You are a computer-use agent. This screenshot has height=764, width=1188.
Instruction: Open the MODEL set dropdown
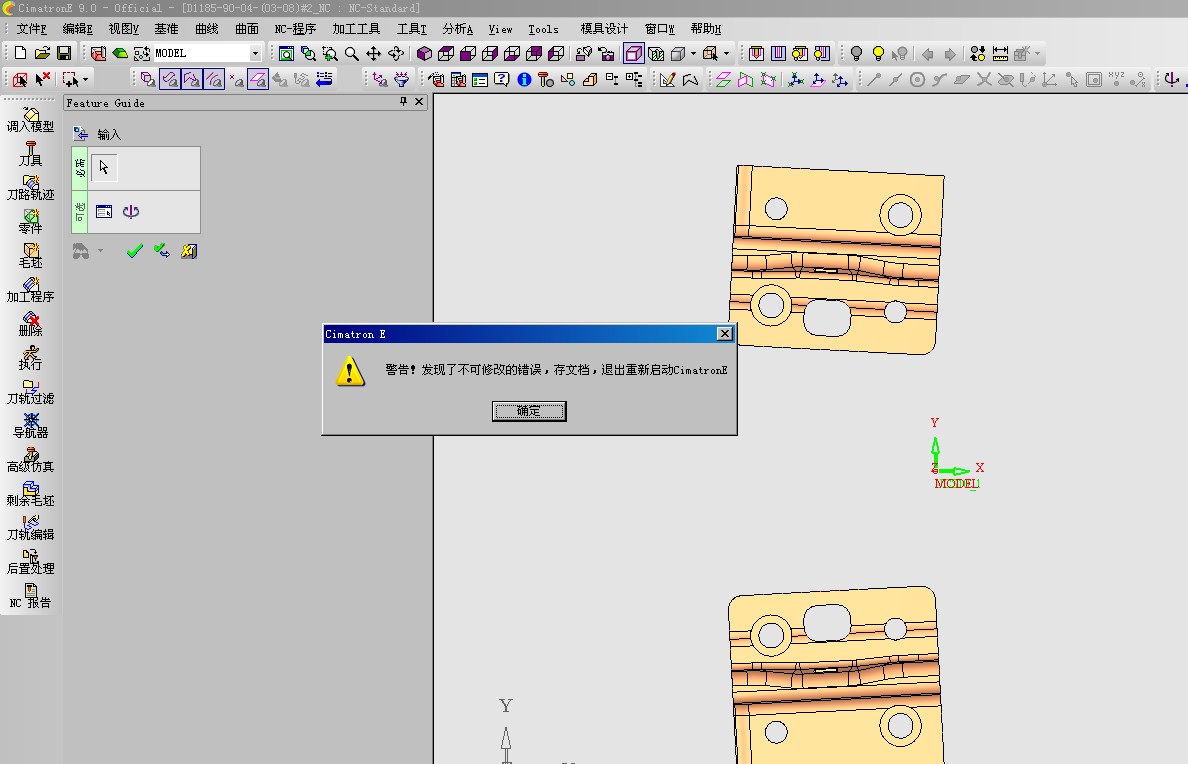255,53
